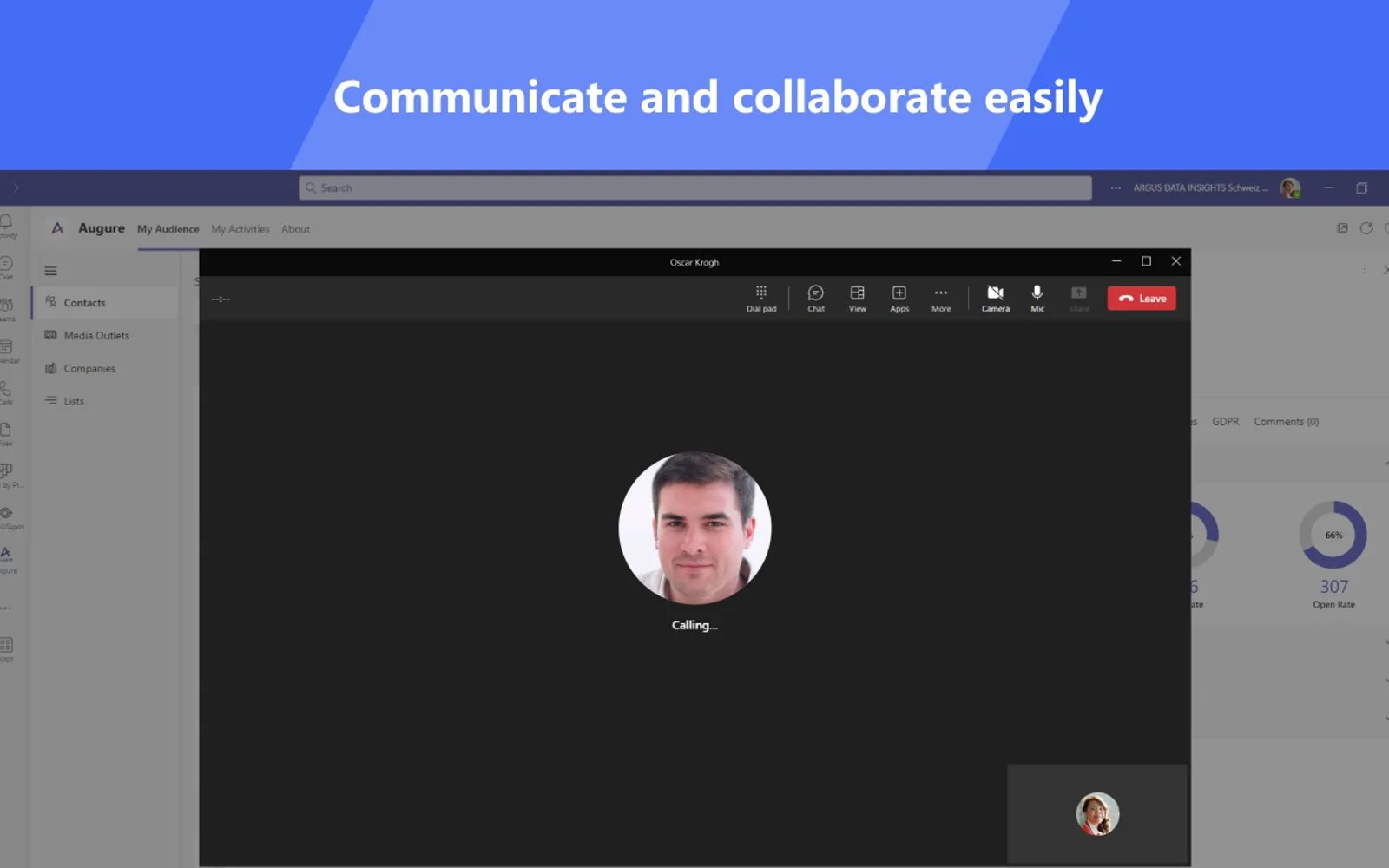
Task: Open the Dial pad
Action: coord(761,299)
